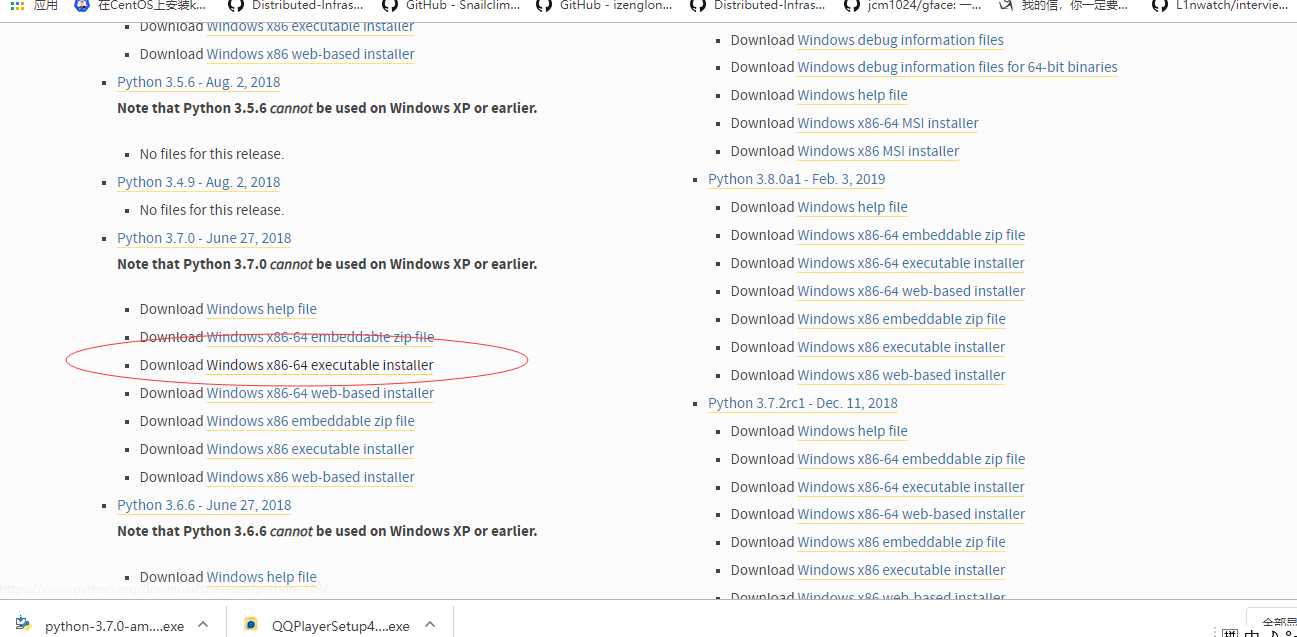Open python-3.7.0 exe file icon in download bar

click(x=23, y=624)
